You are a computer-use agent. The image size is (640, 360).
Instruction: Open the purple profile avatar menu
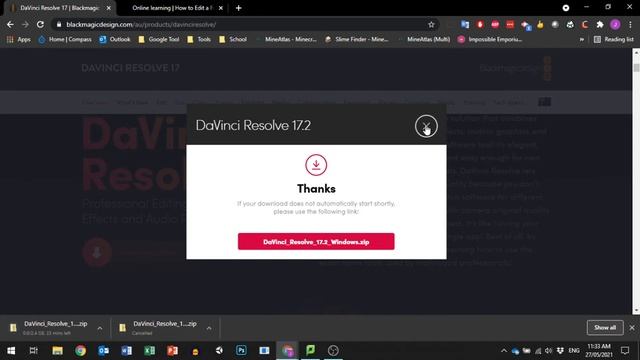tap(615, 24)
